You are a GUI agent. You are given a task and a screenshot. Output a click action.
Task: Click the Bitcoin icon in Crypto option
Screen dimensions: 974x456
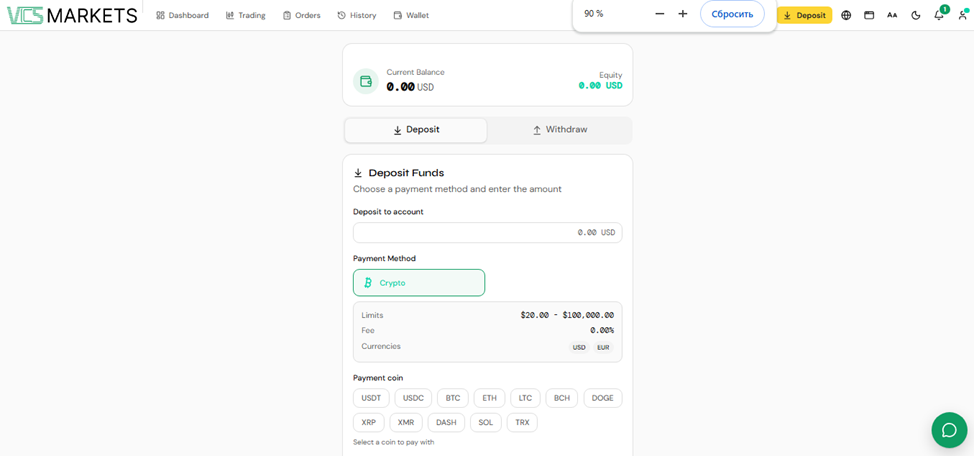point(368,283)
